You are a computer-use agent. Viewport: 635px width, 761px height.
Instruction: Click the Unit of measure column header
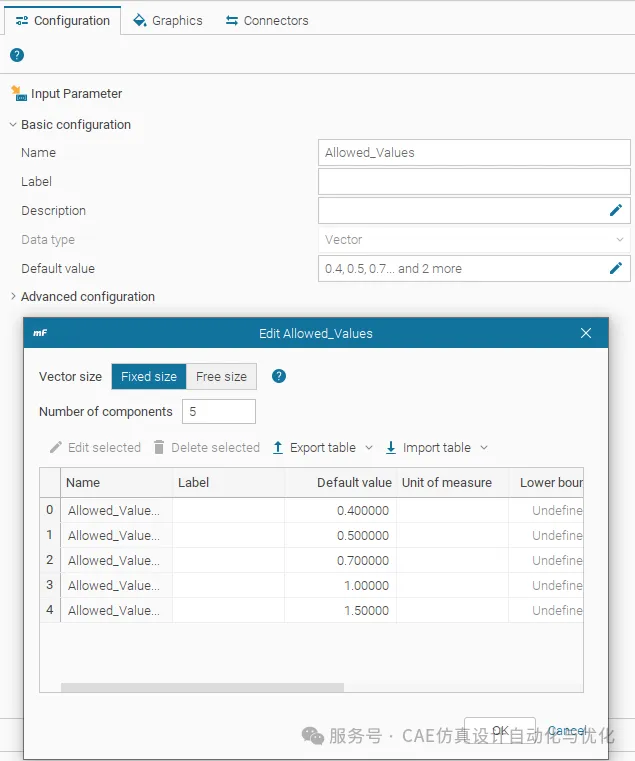point(452,482)
